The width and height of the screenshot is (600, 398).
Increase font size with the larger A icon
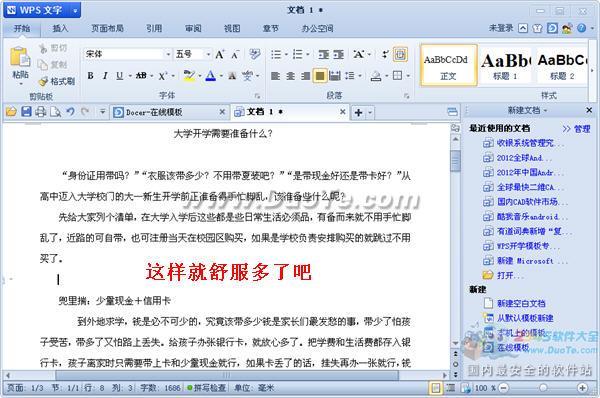click(220, 54)
